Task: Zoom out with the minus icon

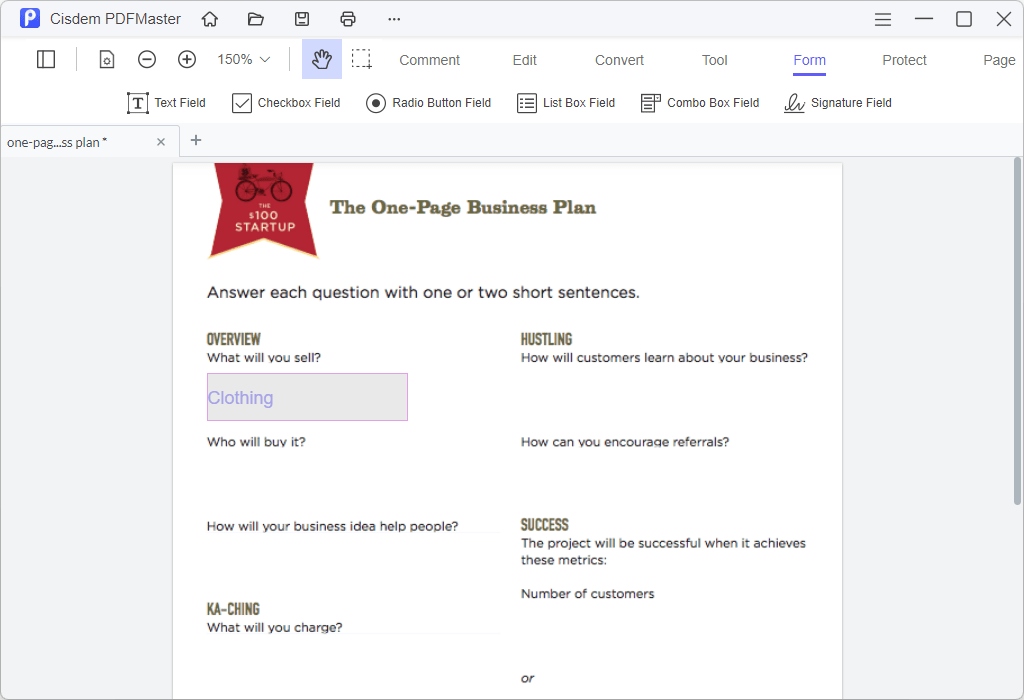Action: [147, 59]
